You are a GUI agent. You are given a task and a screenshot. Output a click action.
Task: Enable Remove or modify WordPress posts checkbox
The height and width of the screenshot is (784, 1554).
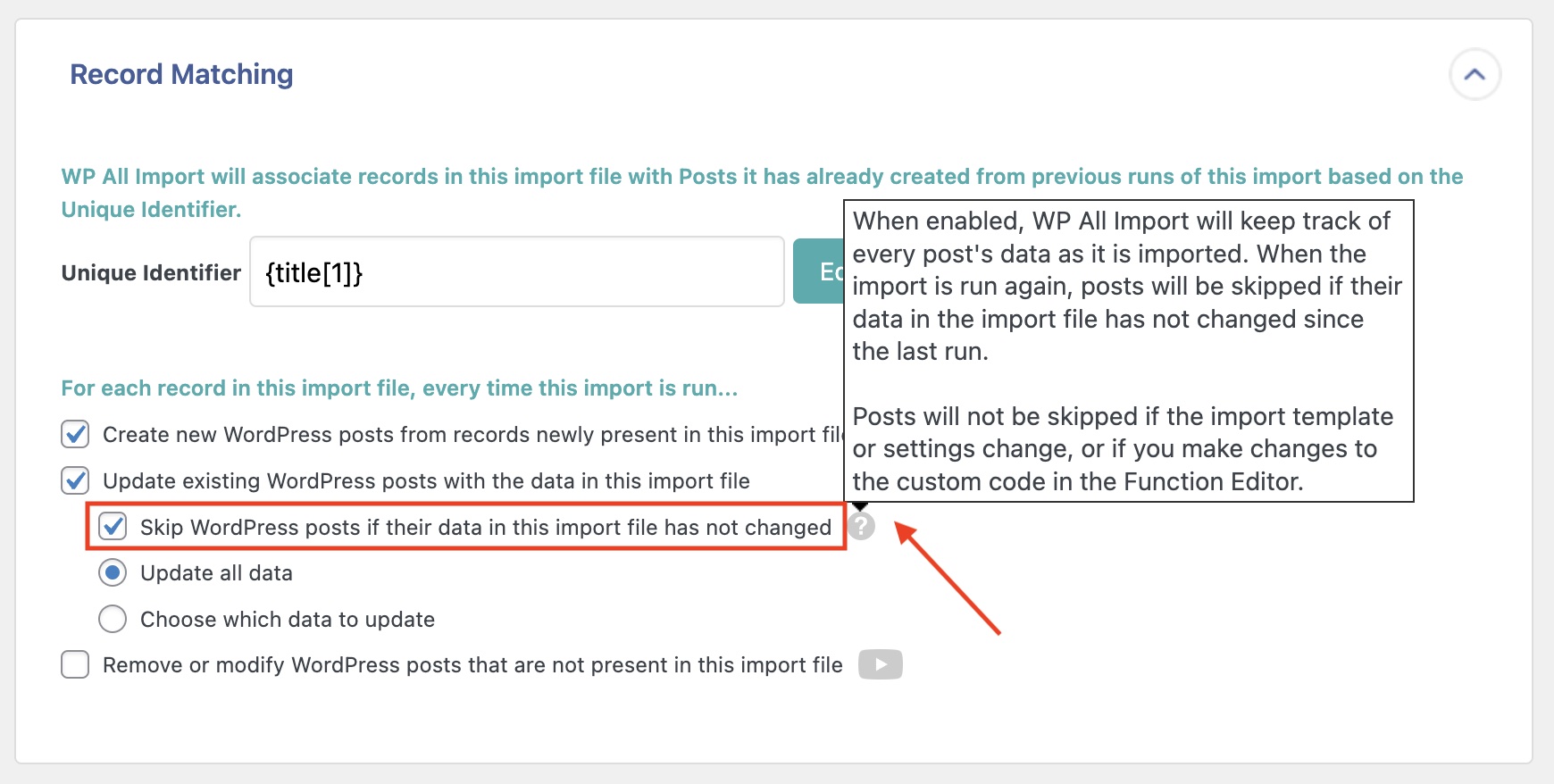[x=75, y=665]
